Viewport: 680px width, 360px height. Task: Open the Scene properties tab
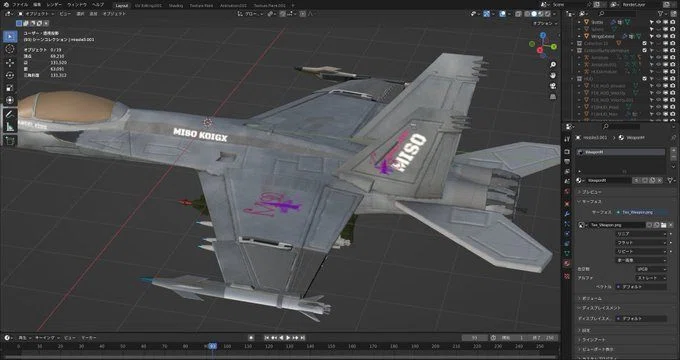click(567, 181)
